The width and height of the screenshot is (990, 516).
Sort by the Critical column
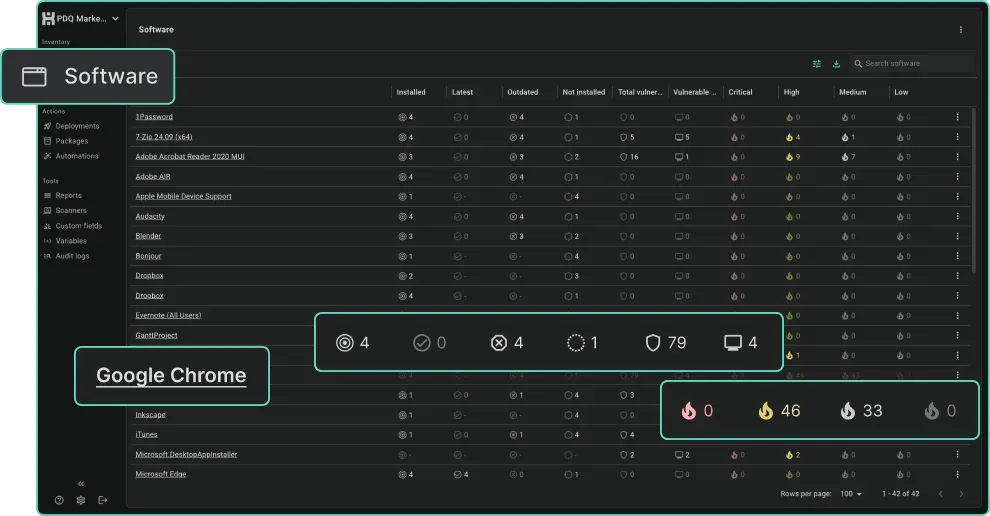click(740, 92)
